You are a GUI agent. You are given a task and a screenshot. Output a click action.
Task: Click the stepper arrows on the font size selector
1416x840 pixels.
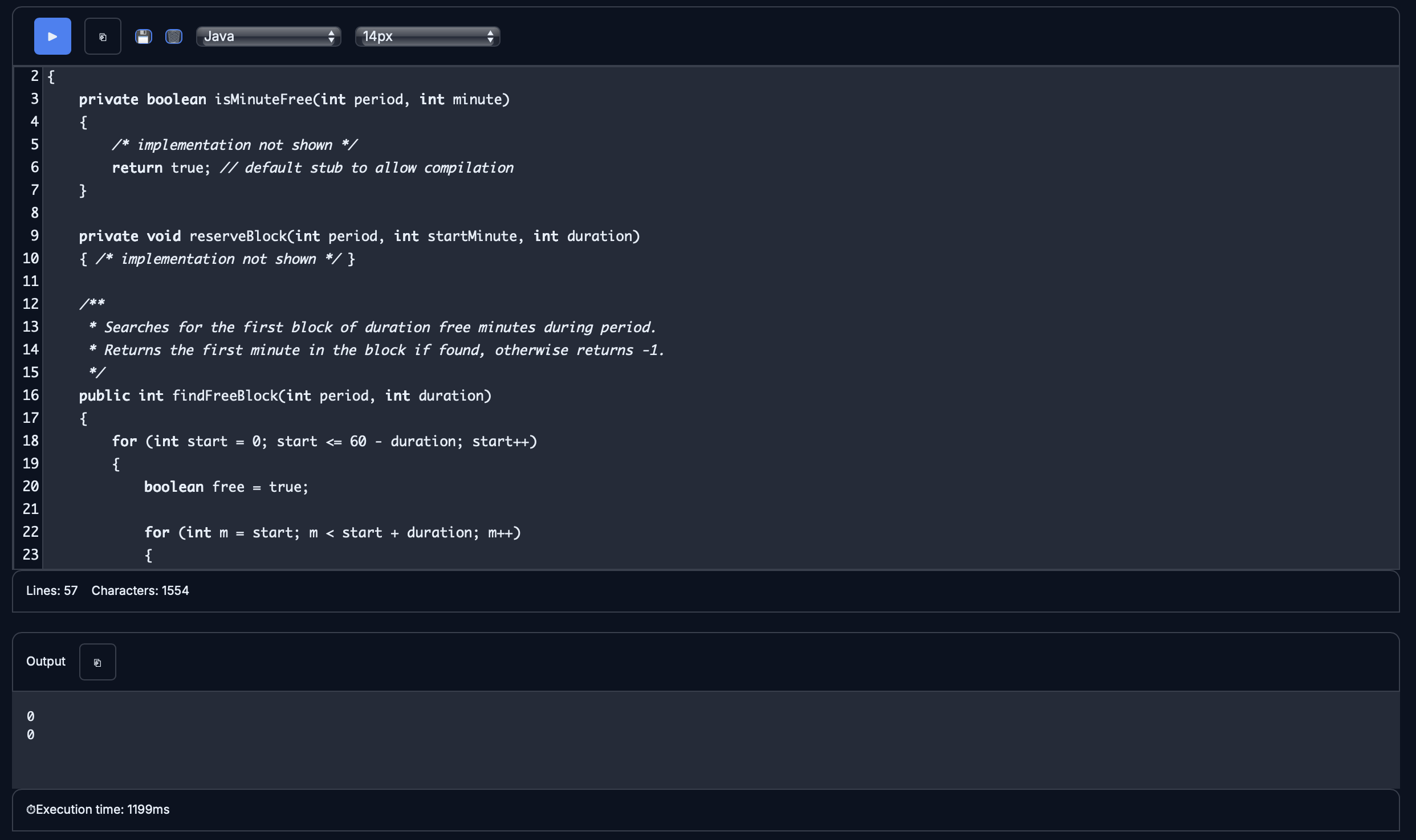490,36
